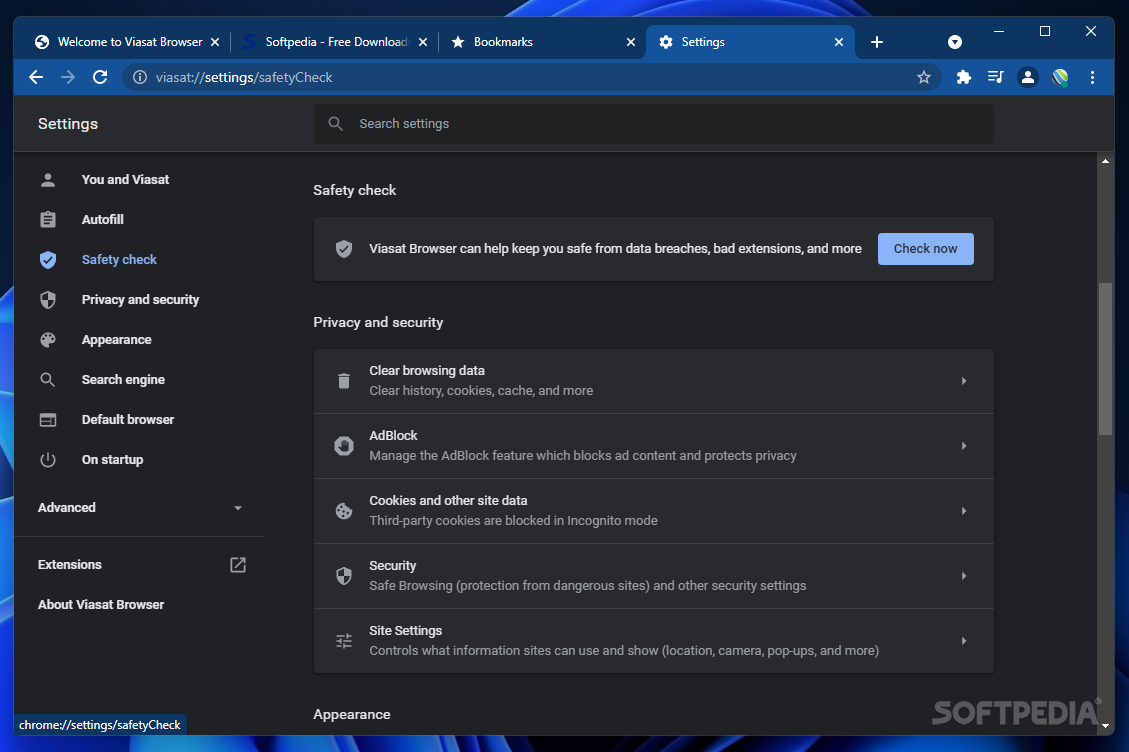Open Cookies and other site data
1129x752 pixels.
click(653, 511)
